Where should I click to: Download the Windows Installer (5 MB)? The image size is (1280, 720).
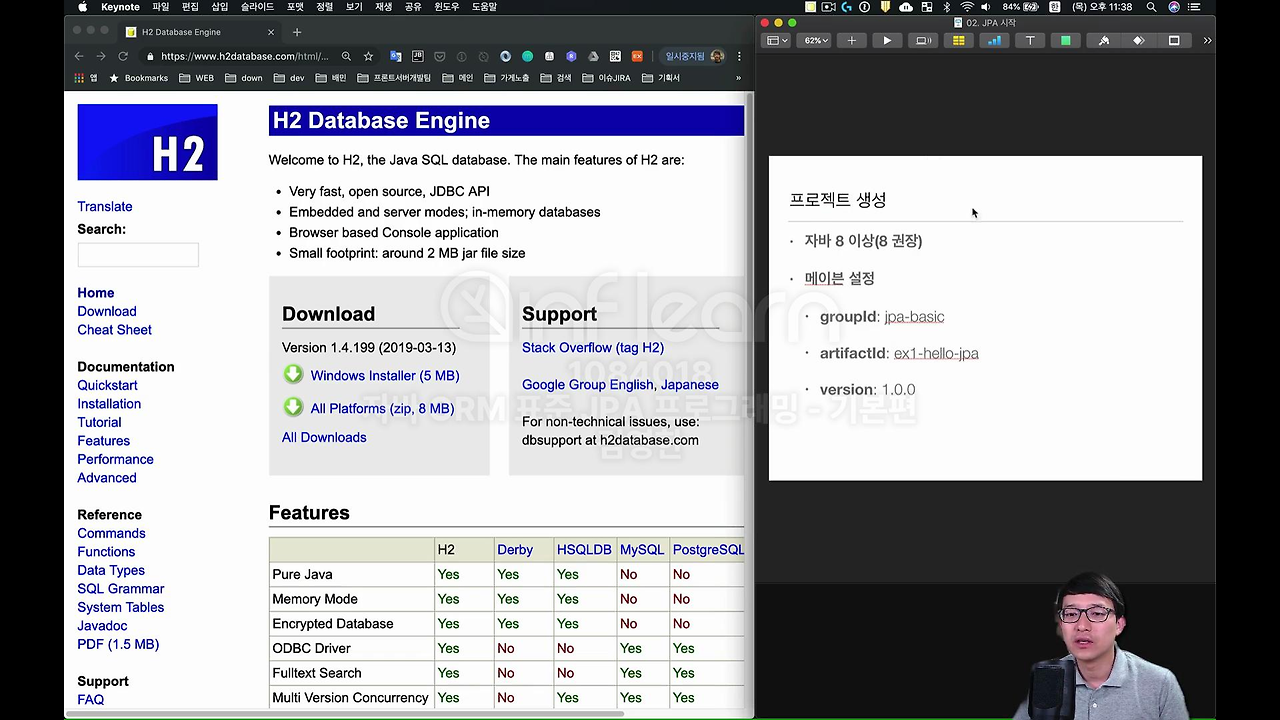click(x=384, y=376)
